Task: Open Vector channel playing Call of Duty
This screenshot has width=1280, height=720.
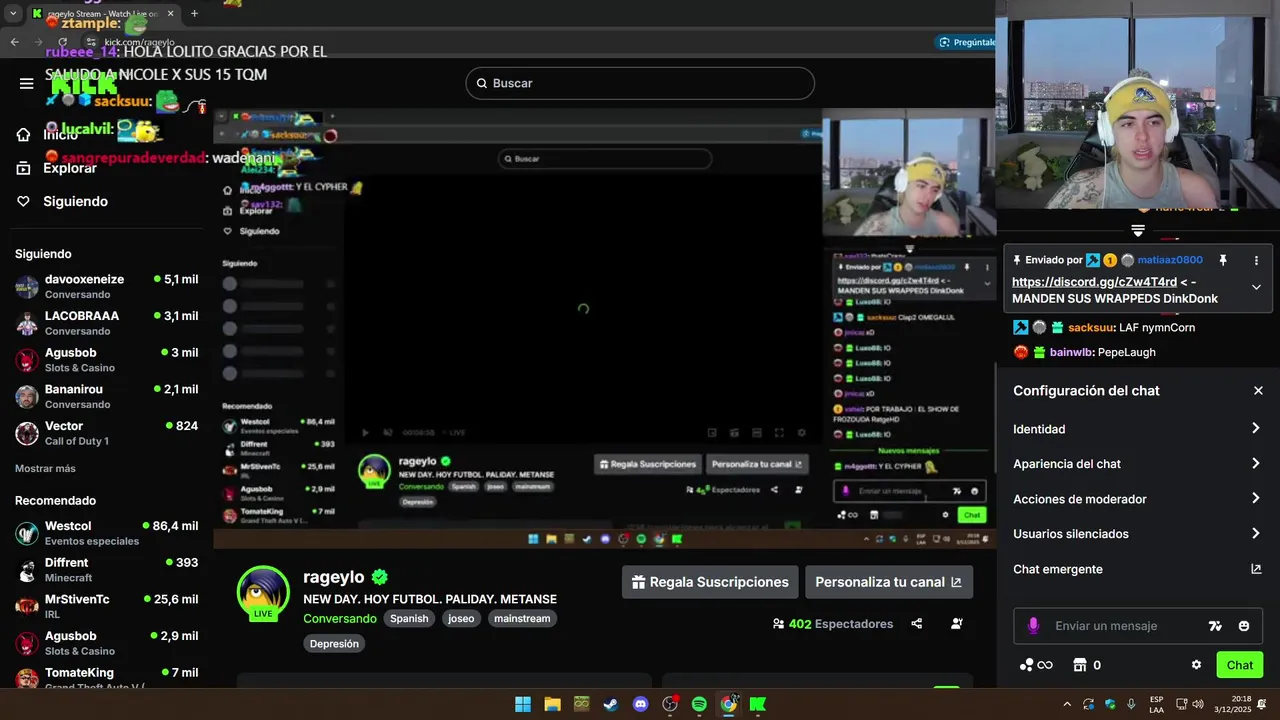Action: coord(106,433)
